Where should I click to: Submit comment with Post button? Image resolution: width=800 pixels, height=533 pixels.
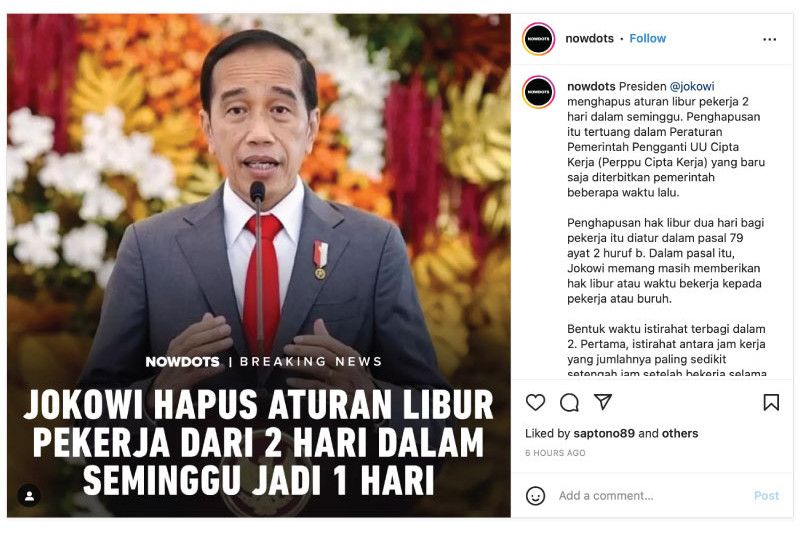(766, 496)
